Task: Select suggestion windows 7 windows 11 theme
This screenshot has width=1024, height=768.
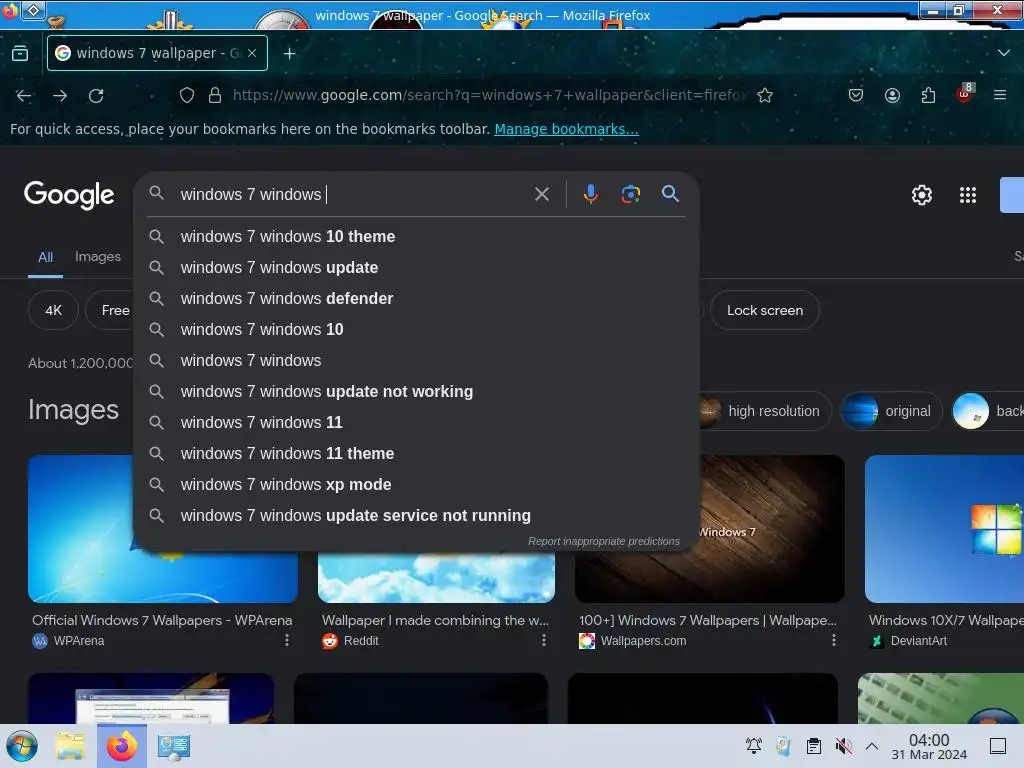Action: click(x=416, y=453)
